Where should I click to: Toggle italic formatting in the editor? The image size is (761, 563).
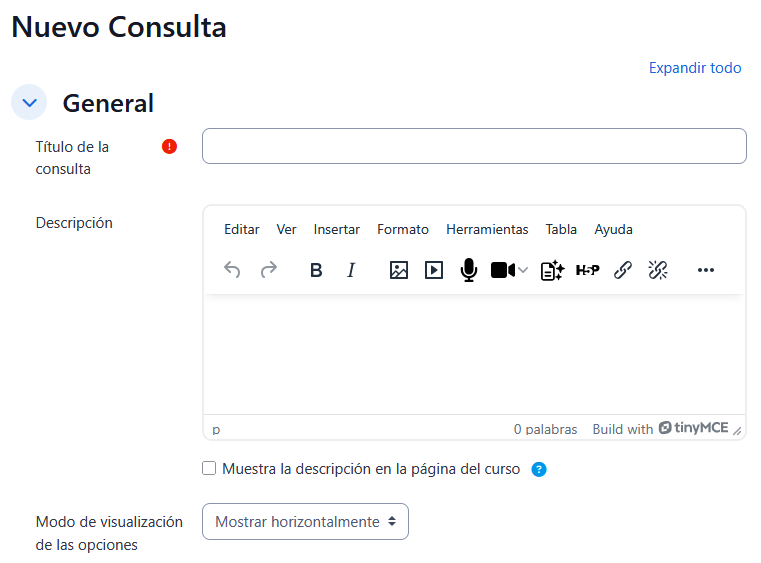351,270
